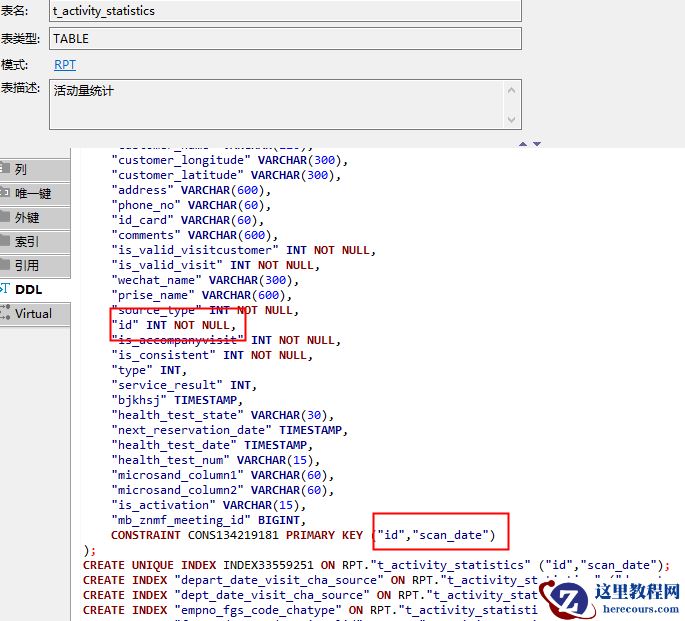685x621 pixels.
Task: Click the "microsand_column1" line
Action: tap(223, 475)
